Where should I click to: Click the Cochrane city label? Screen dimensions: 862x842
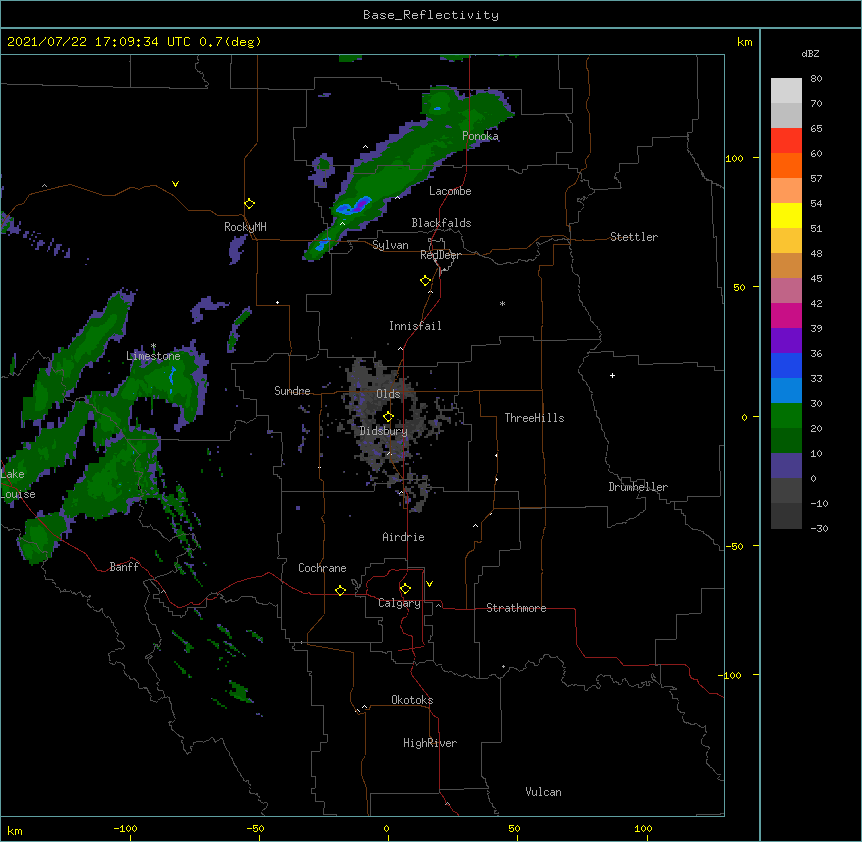click(x=322, y=568)
